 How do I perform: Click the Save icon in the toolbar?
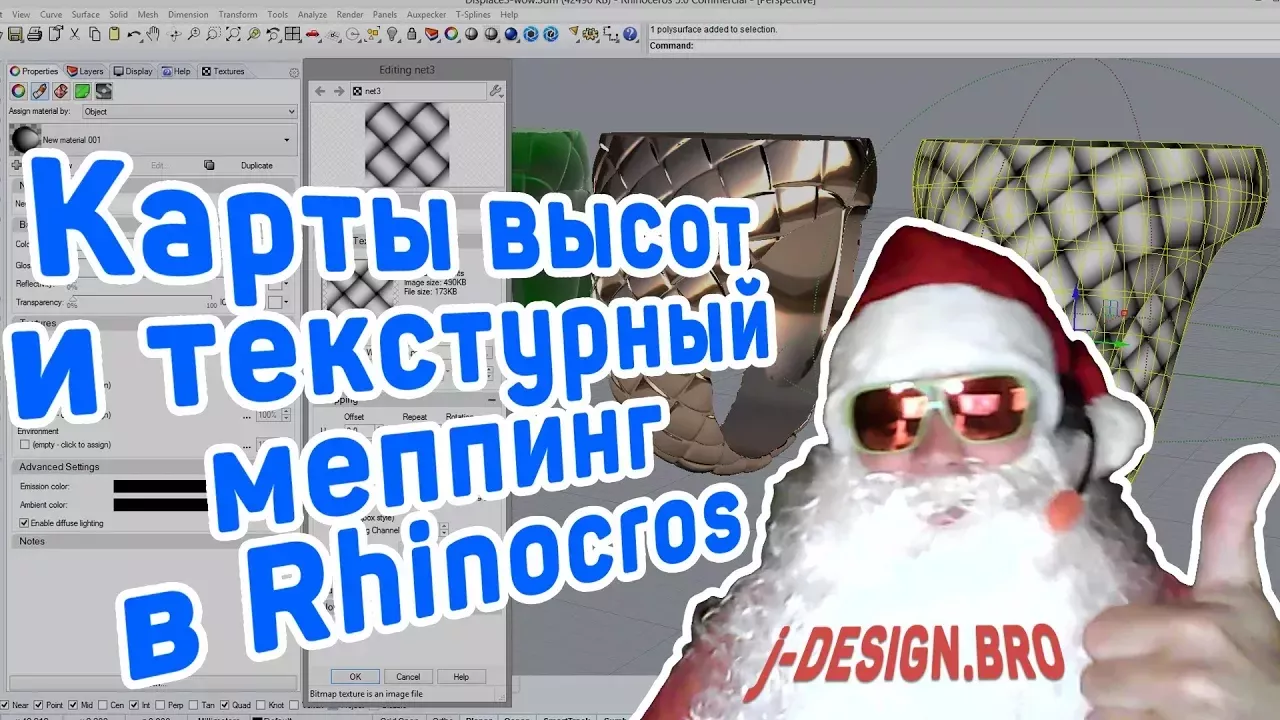(14, 35)
